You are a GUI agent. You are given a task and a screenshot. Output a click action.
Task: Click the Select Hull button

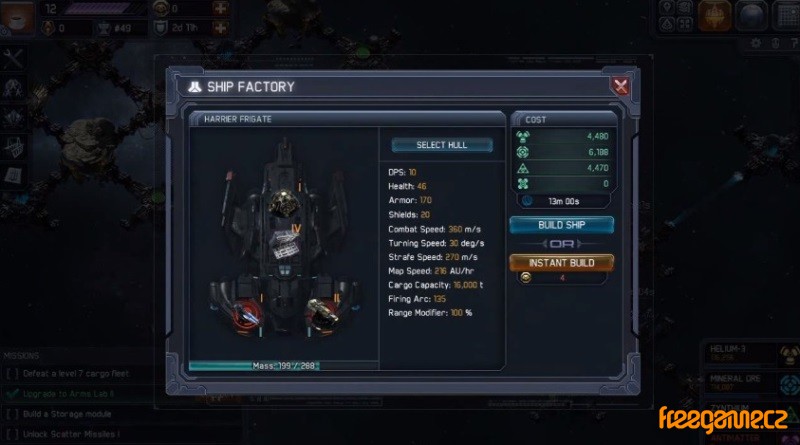click(442, 145)
